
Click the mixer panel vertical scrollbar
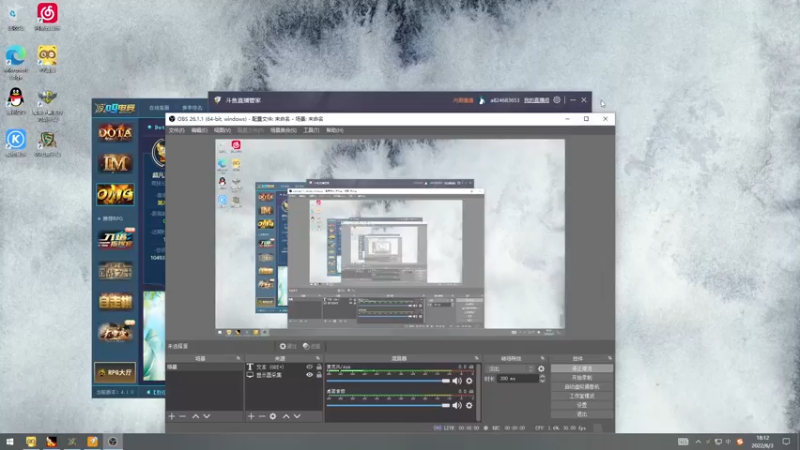pos(479,392)
